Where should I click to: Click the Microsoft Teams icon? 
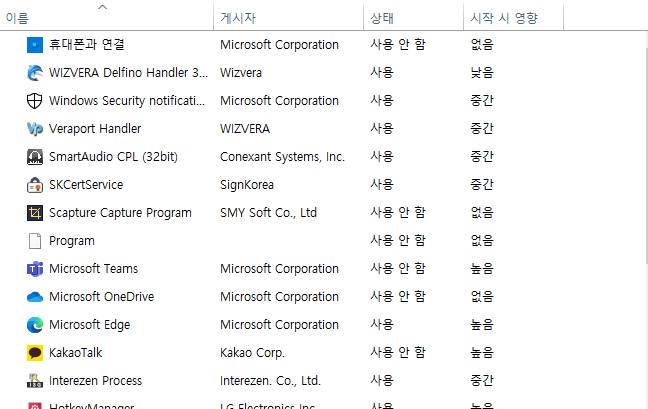[35, 269]
